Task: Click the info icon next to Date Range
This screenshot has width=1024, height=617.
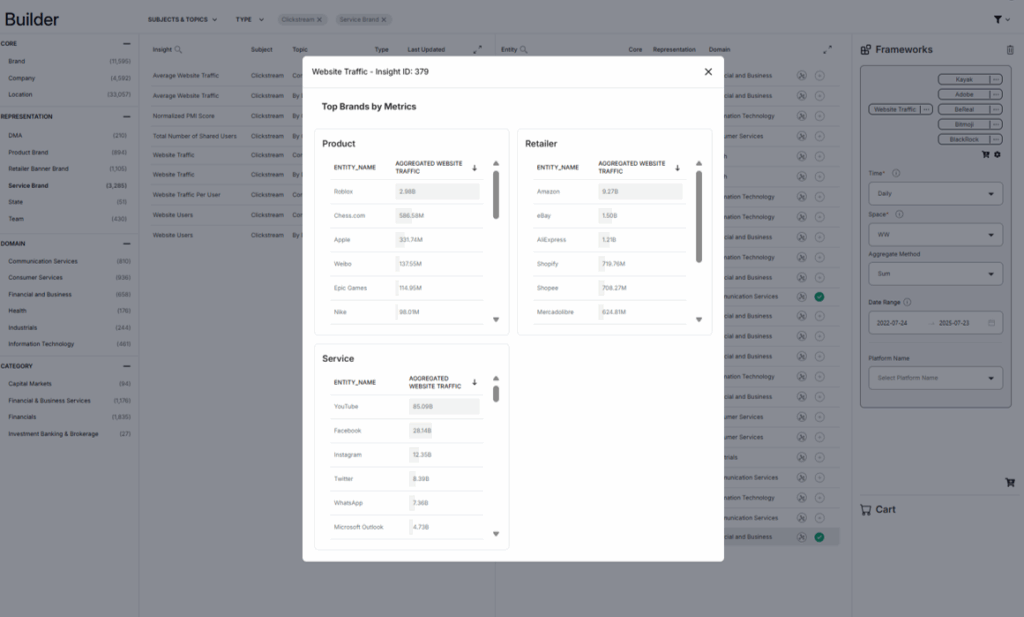Action: click(x=907, y=302)
